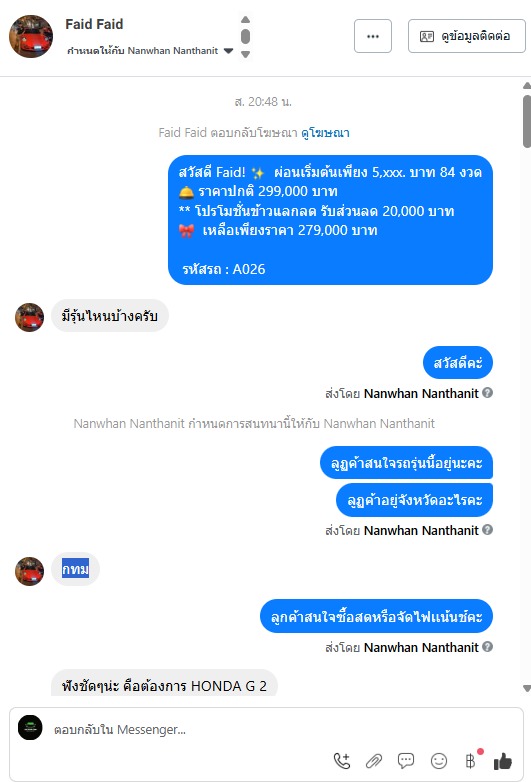Screen dimensions: 531x782
Task: Click the help icon under สวัสดีค่ะ message
Action: tap(488, 393)
